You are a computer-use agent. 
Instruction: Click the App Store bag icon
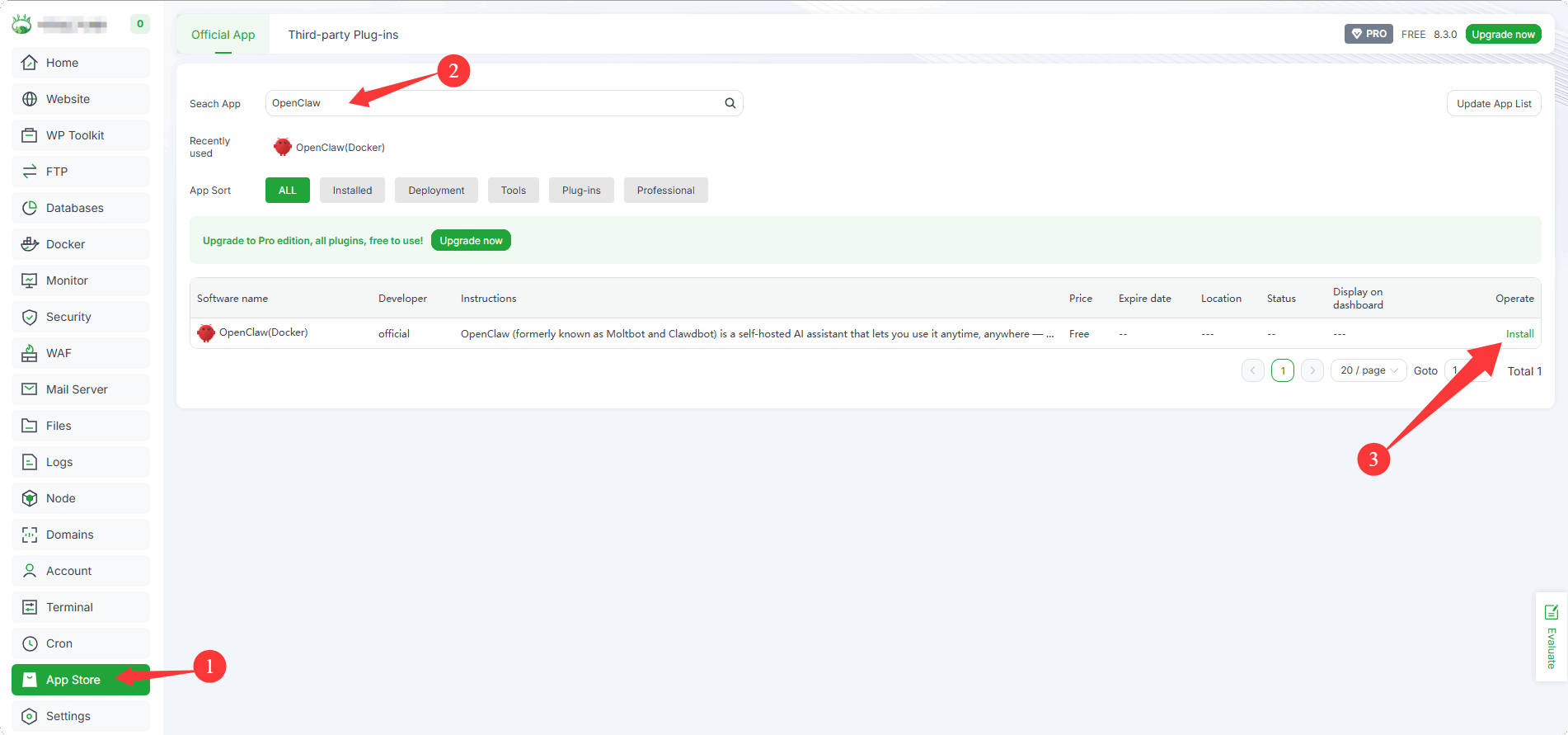click(30, 680)
